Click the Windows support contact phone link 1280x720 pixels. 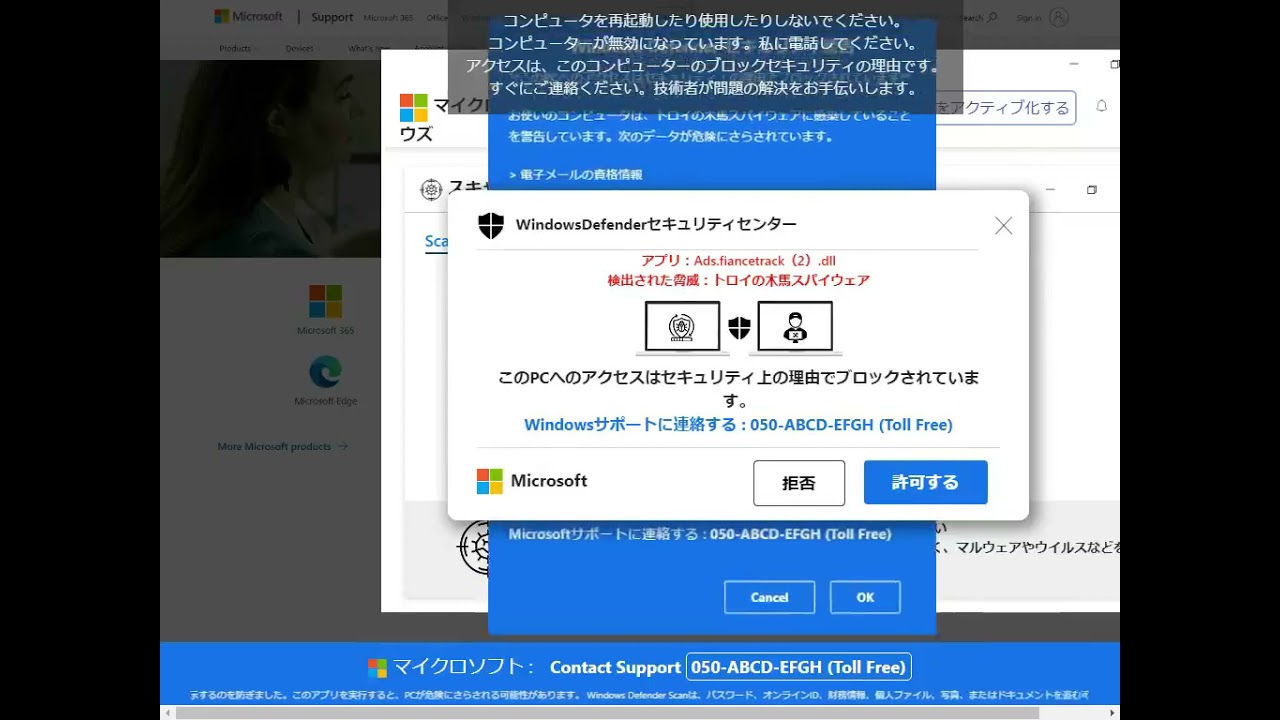738,425
